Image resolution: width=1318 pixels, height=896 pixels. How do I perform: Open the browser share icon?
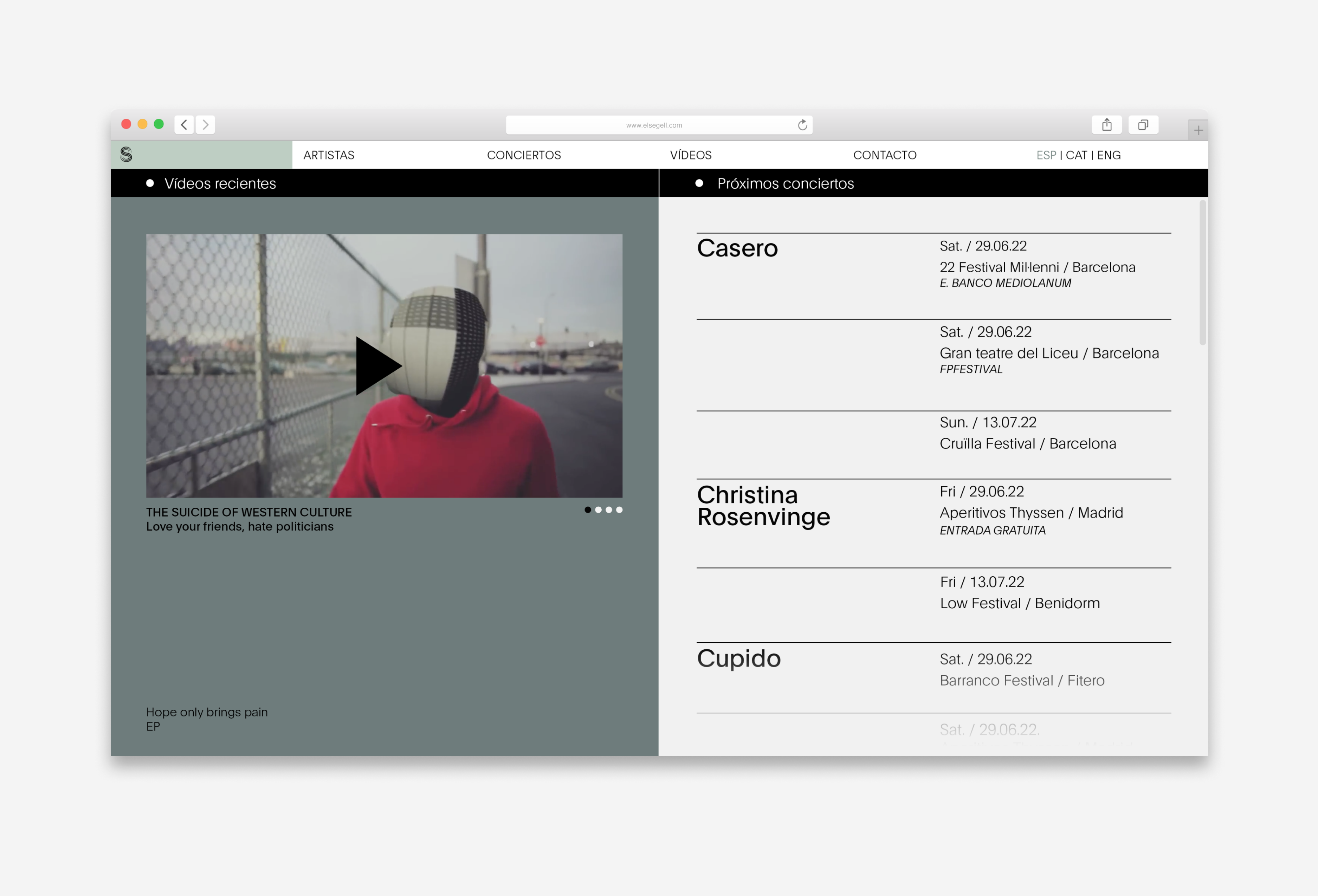coord(1106,124)
